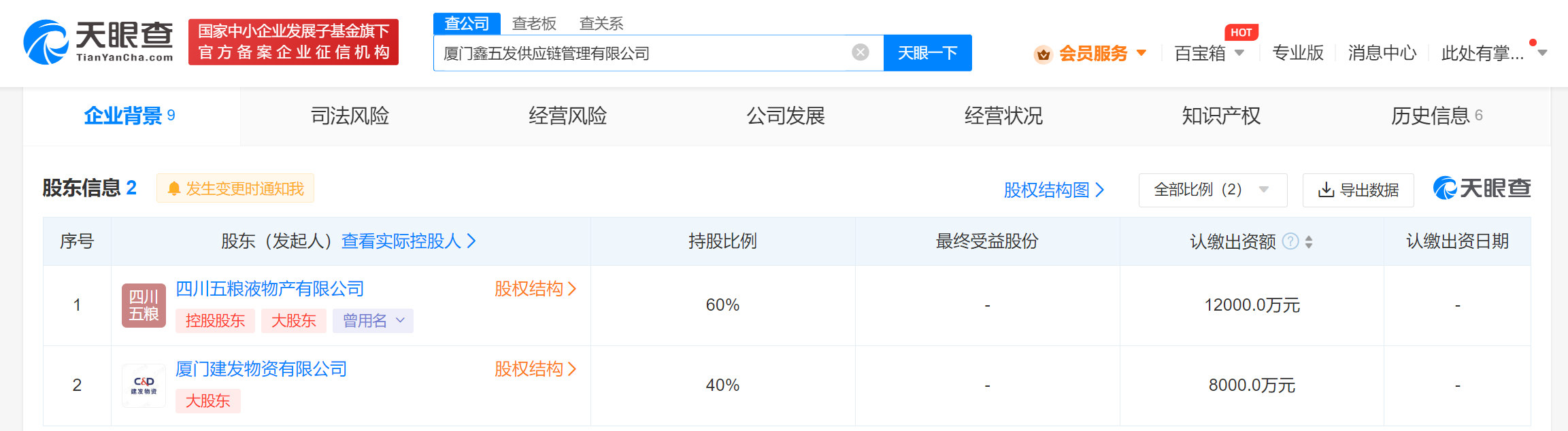Clear the search box with the X icon

[861, 52]
